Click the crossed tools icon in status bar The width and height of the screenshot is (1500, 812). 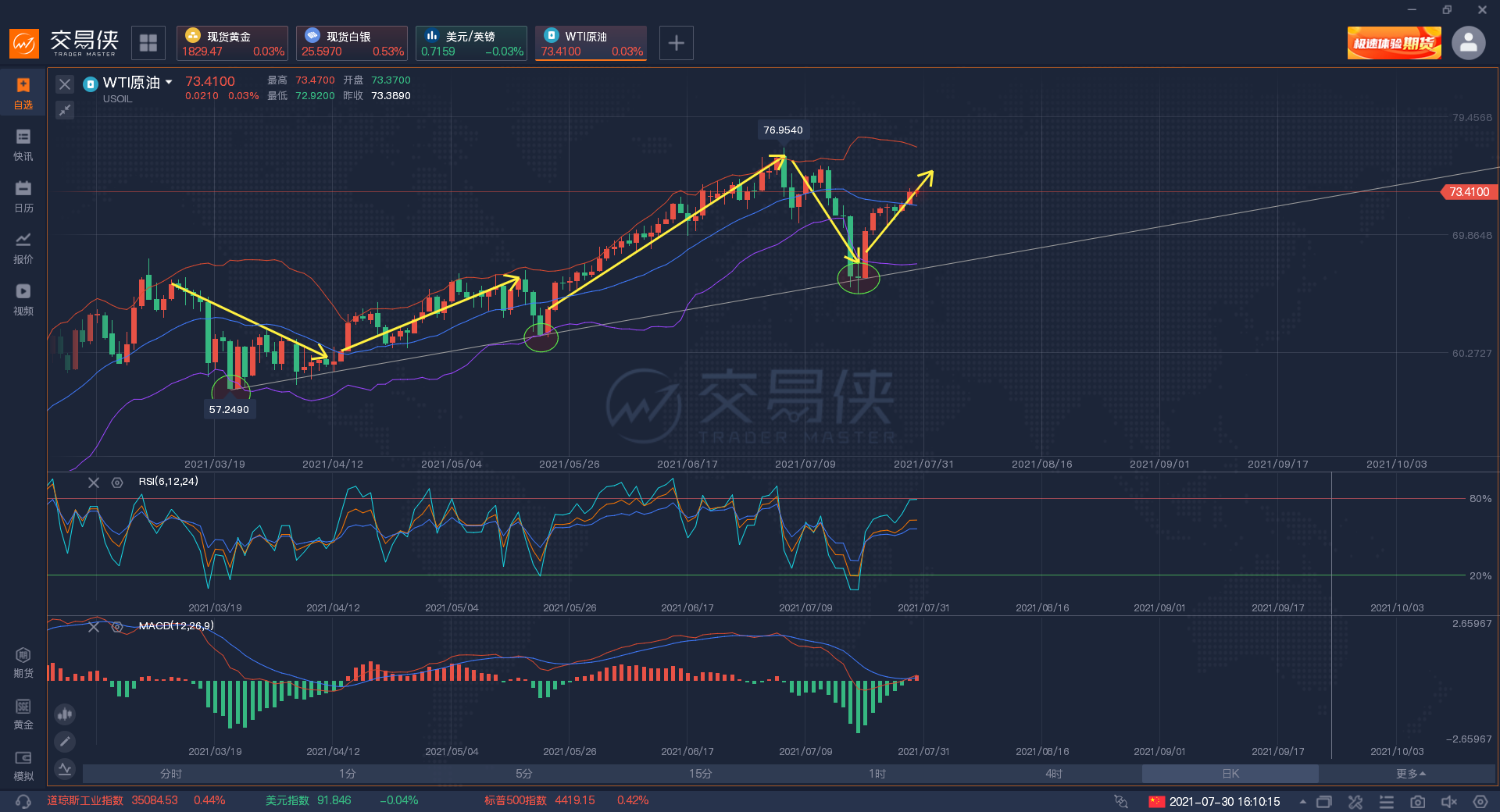[1355, 802]
